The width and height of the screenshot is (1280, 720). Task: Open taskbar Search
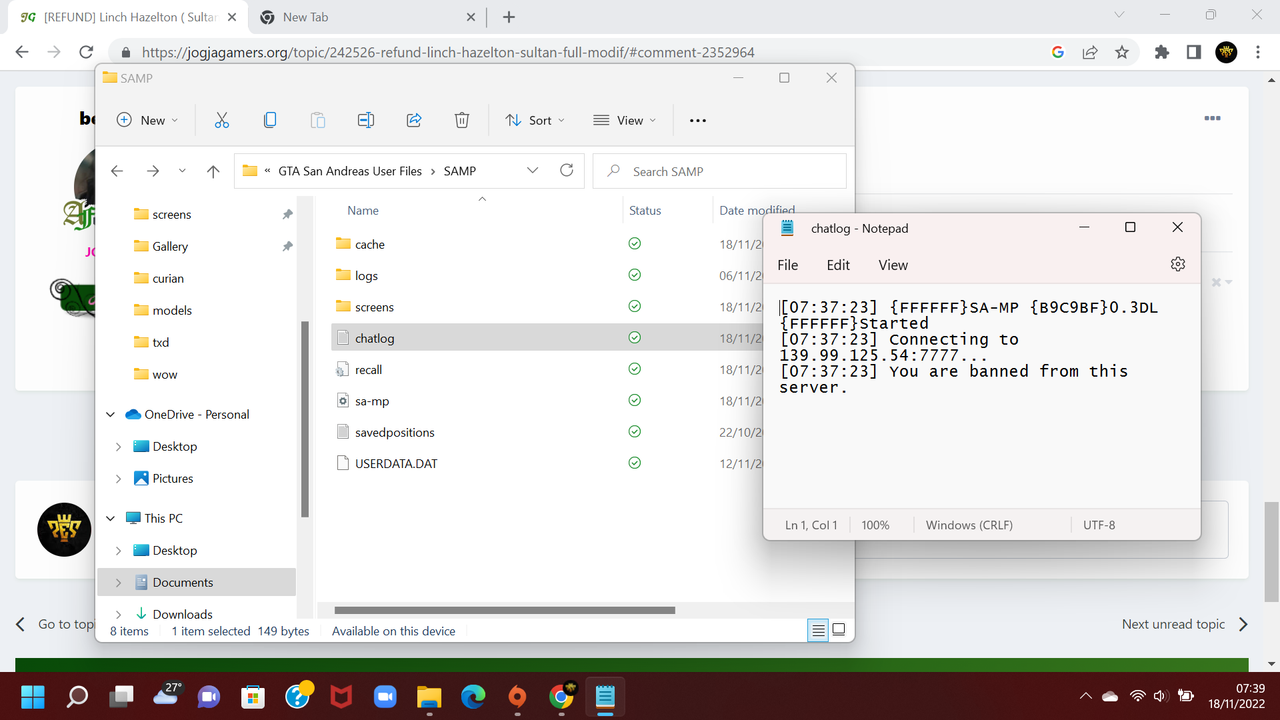click(77, 696)
